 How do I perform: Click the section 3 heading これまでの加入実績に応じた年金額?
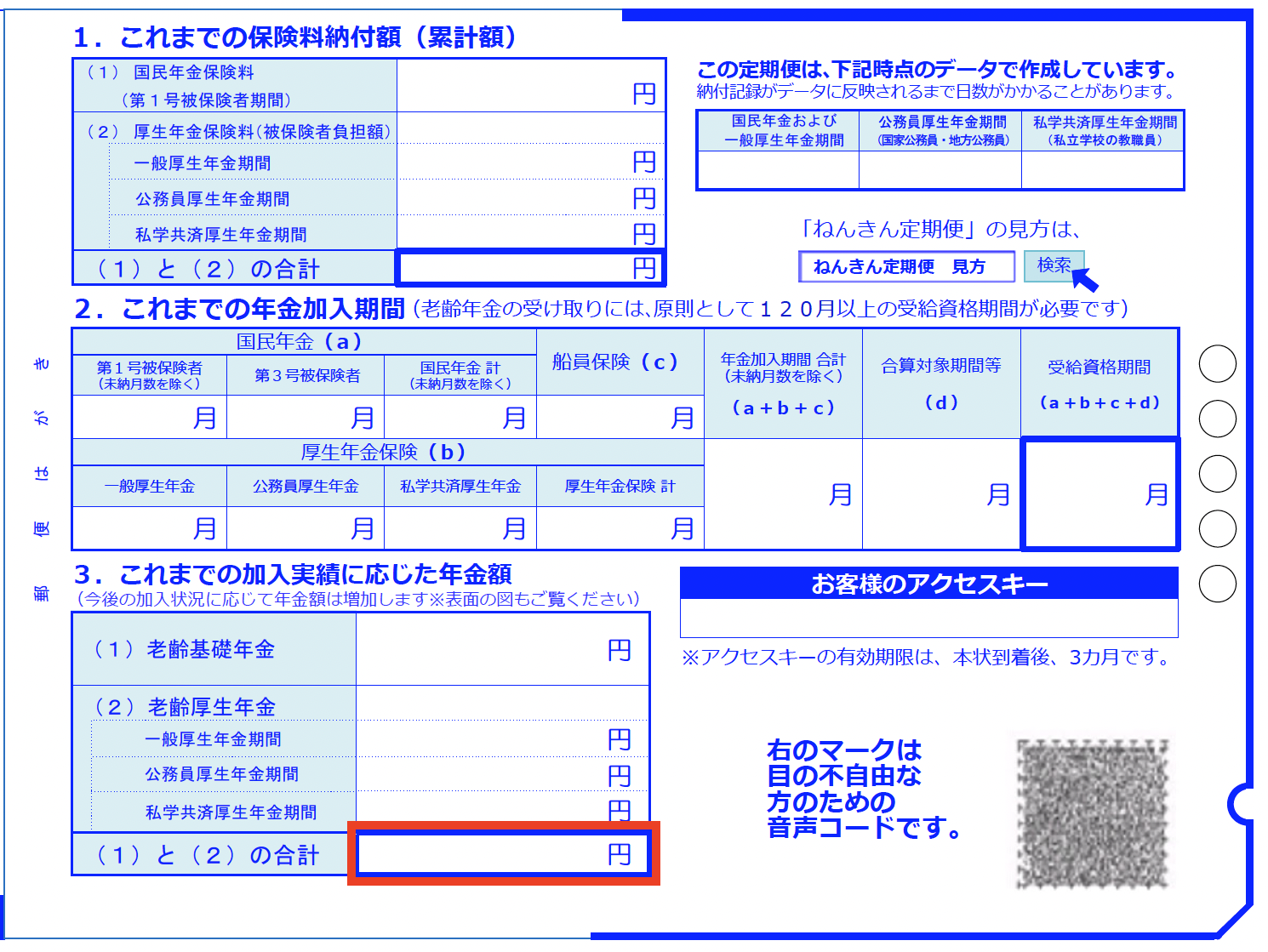294,574
